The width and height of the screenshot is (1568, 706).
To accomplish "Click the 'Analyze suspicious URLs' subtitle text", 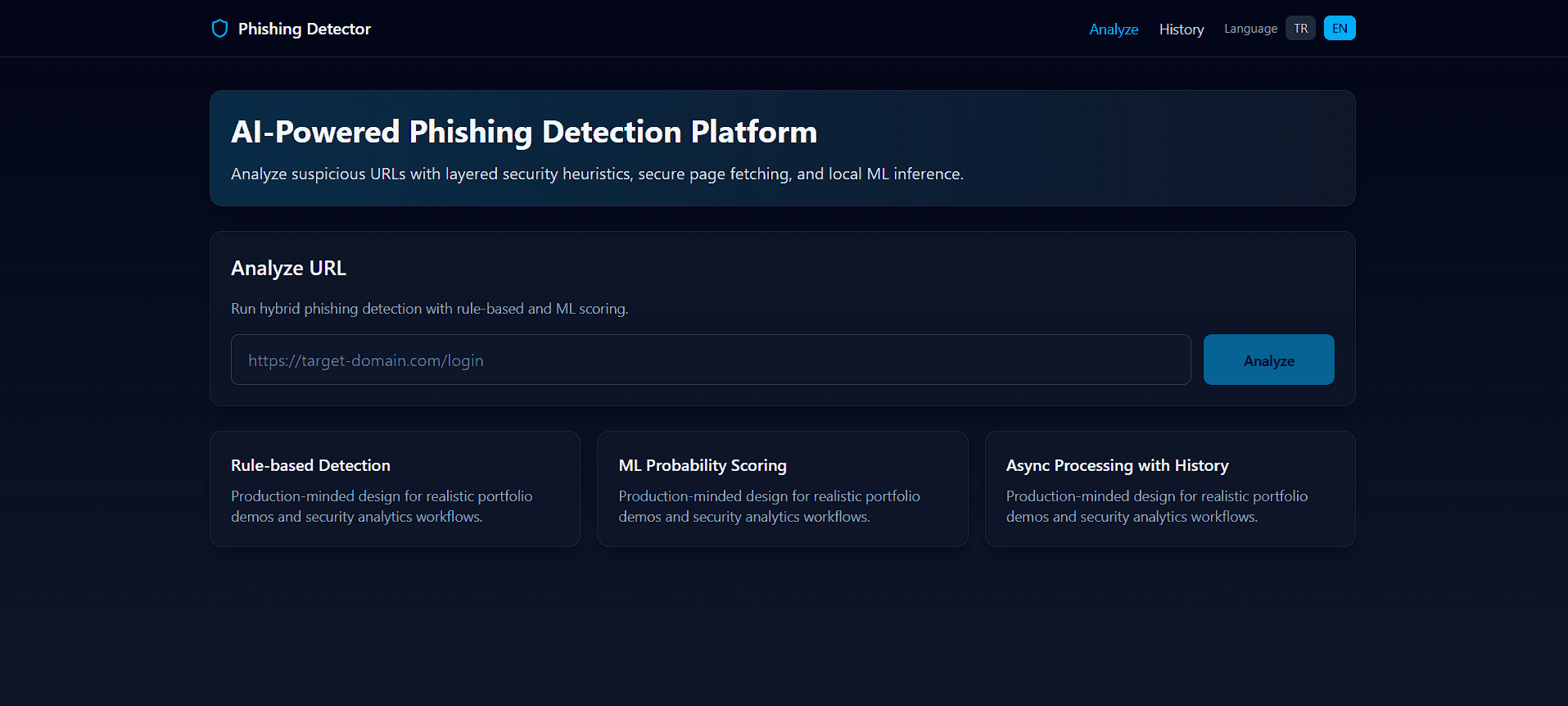I will click(597, 174).
